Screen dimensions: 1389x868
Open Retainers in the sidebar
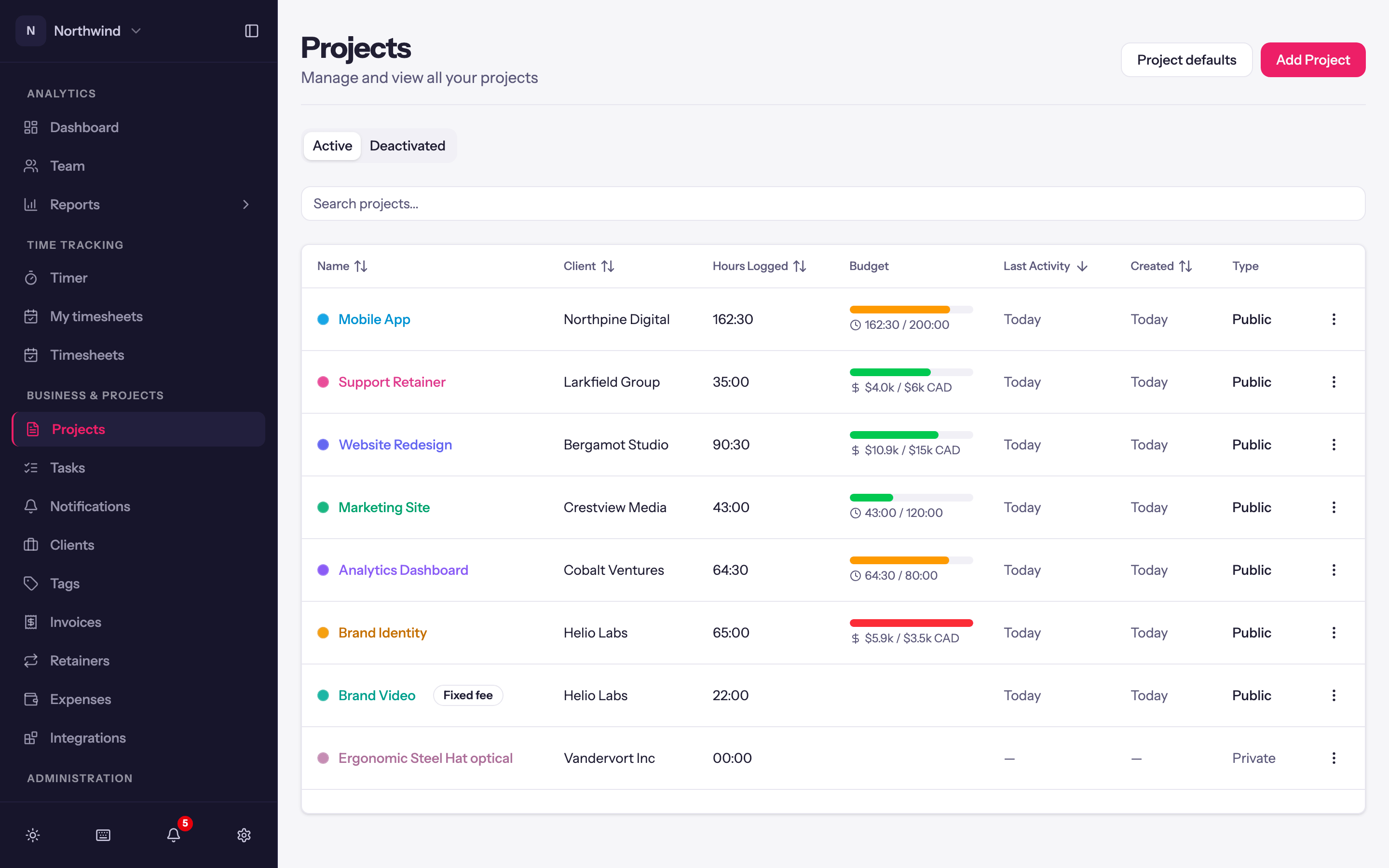138,660
